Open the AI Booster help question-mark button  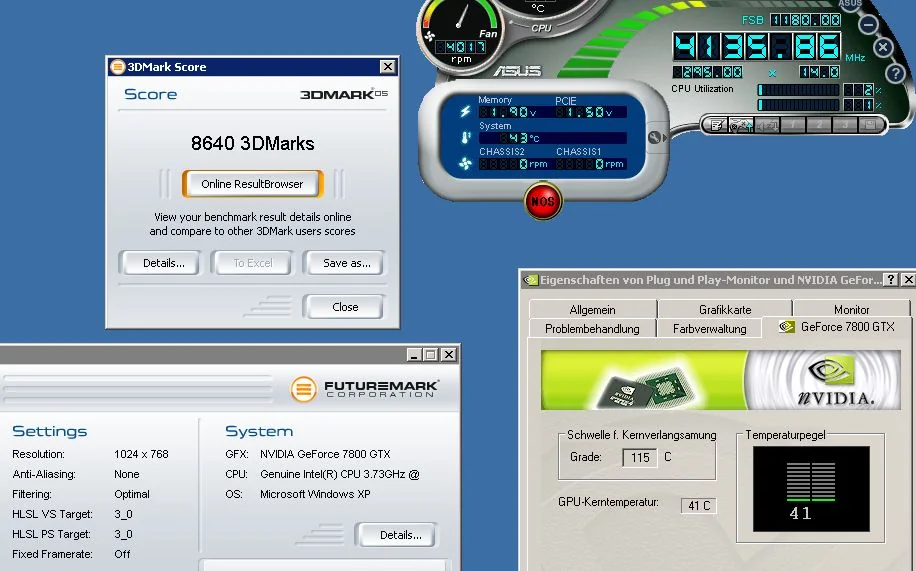tap(894, 73)
